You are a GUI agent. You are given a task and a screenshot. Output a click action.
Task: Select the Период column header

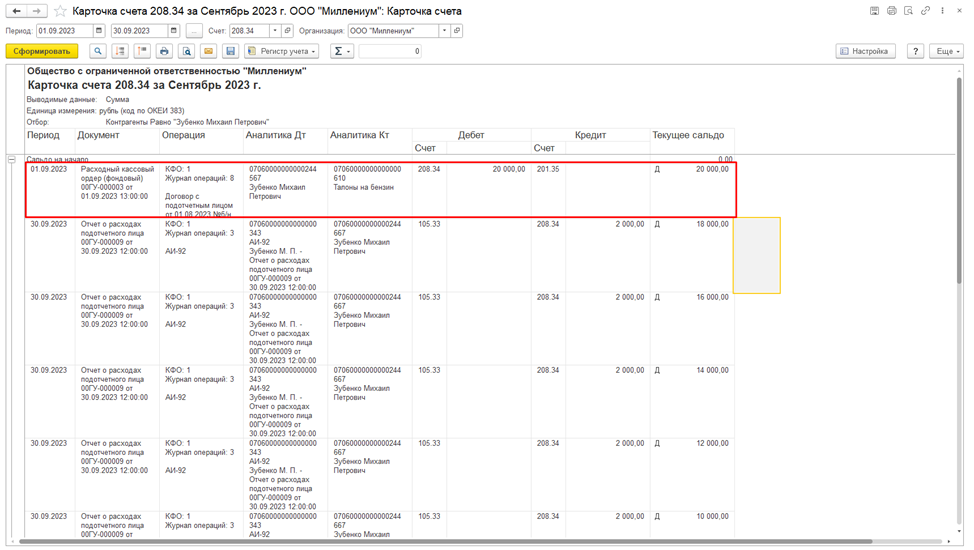point(43,135)
